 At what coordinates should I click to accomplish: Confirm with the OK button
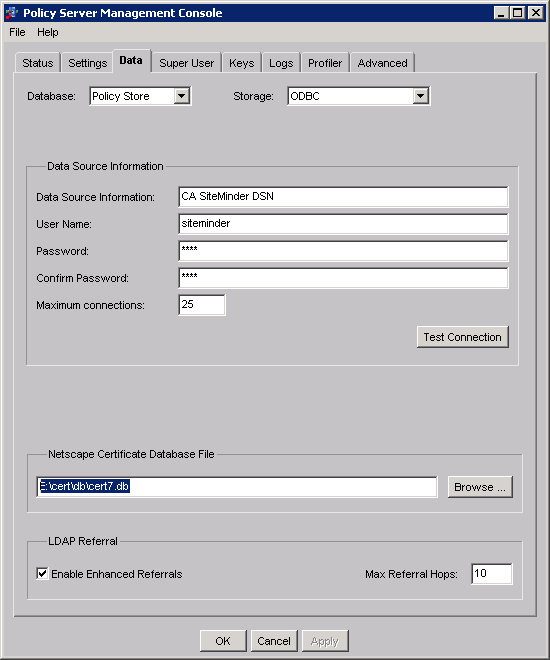click(223, 641)
